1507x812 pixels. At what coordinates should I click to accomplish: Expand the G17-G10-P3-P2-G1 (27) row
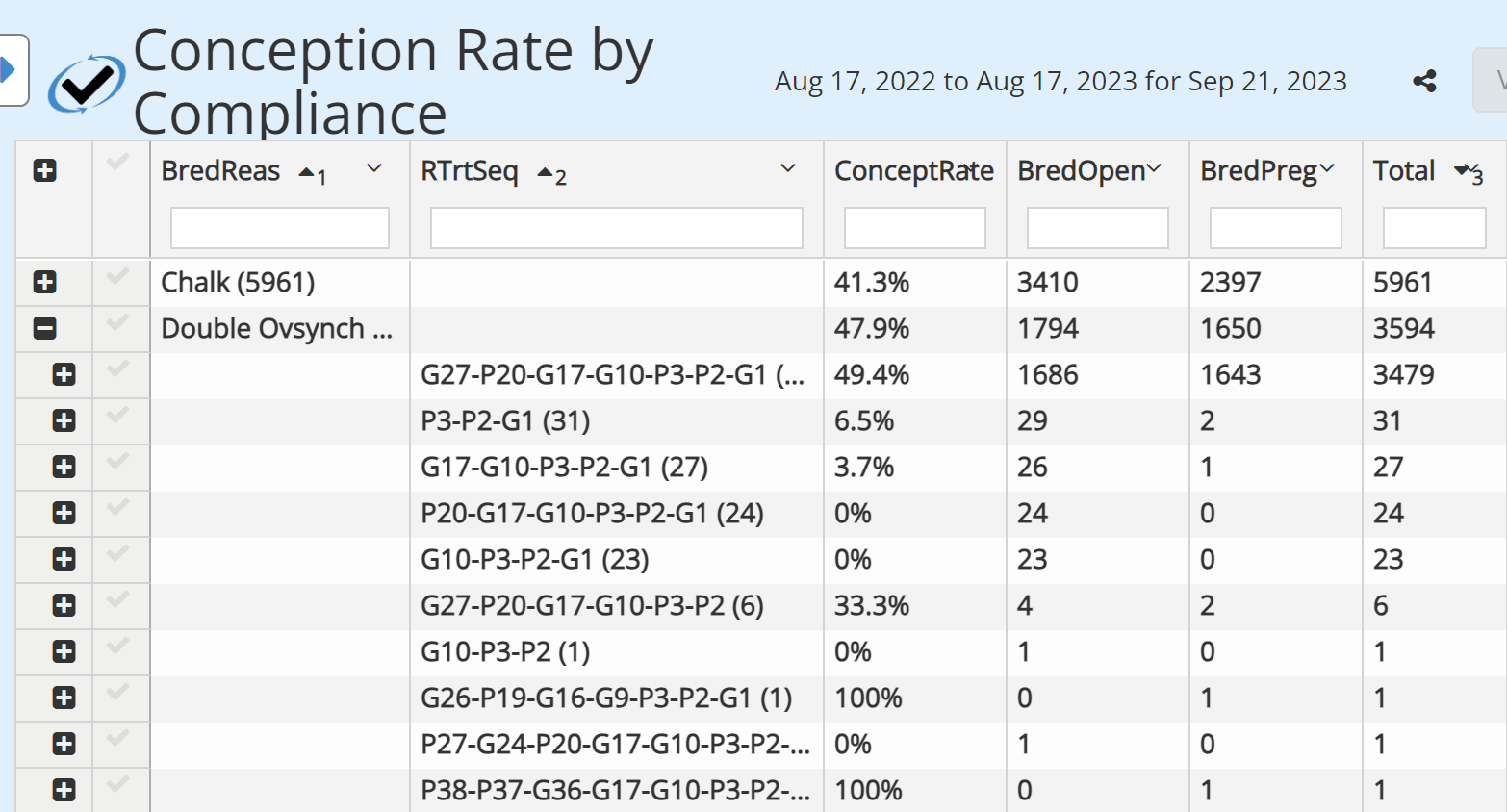pyautogui.click(x=64, y=467)
